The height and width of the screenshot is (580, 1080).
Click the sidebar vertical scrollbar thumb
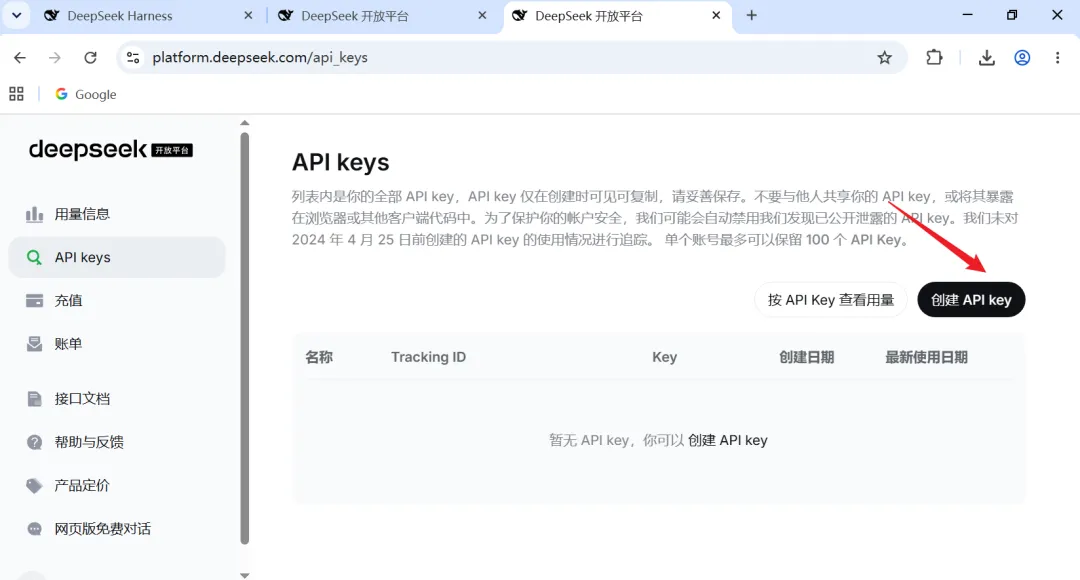[x=245, y=338]
